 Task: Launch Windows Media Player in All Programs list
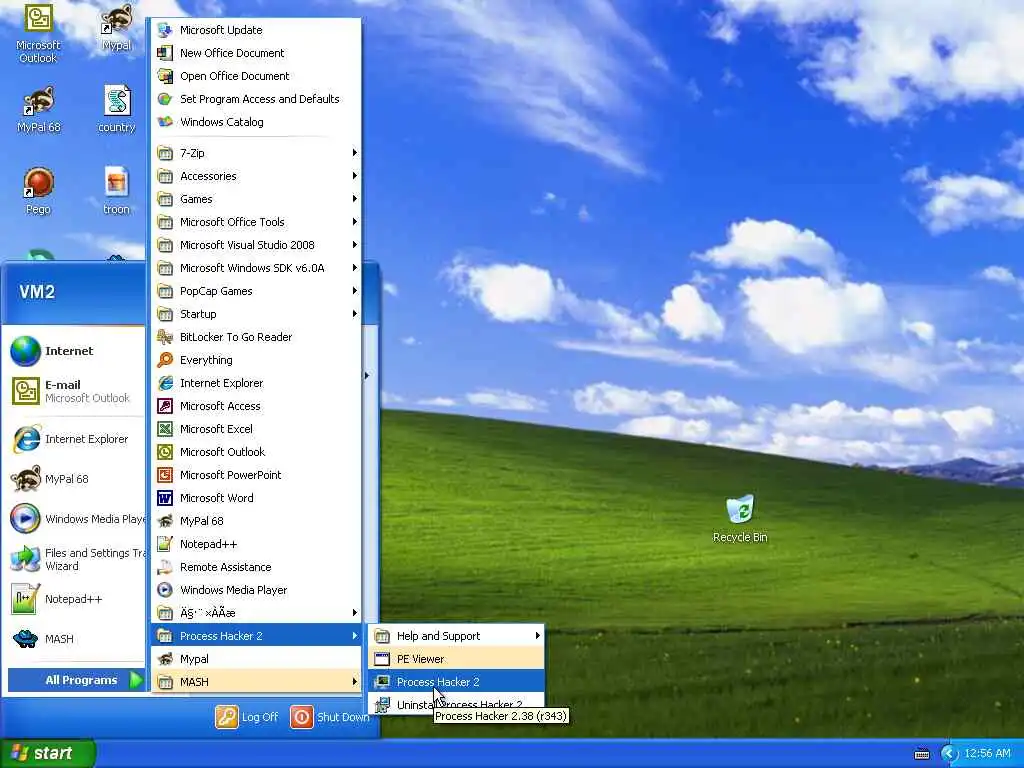[256, 590]
